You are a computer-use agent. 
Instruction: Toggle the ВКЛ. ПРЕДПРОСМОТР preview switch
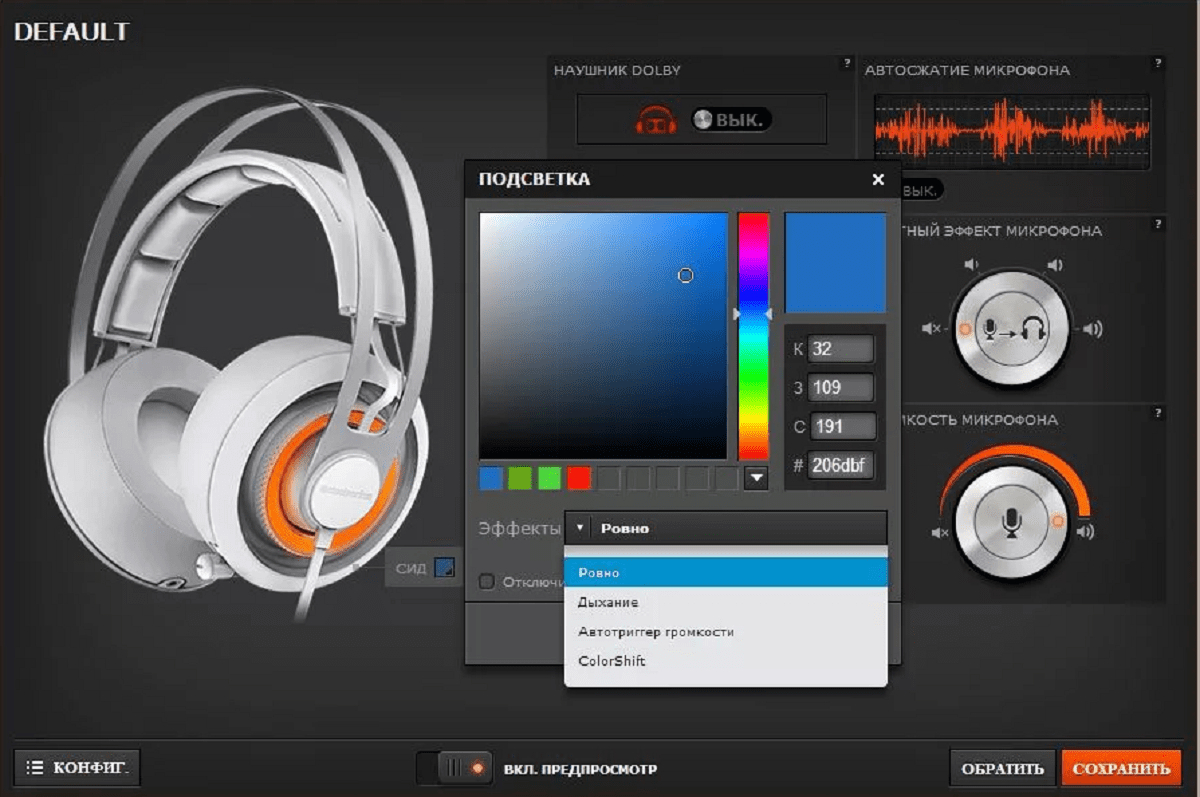pos(455,768)
